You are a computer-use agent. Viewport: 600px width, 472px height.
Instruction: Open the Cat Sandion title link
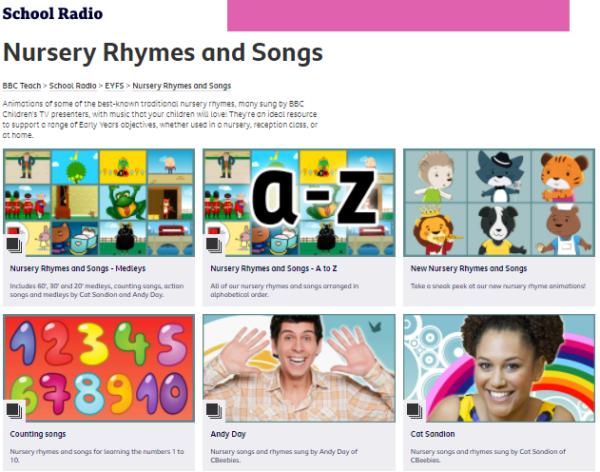[433, 434]
